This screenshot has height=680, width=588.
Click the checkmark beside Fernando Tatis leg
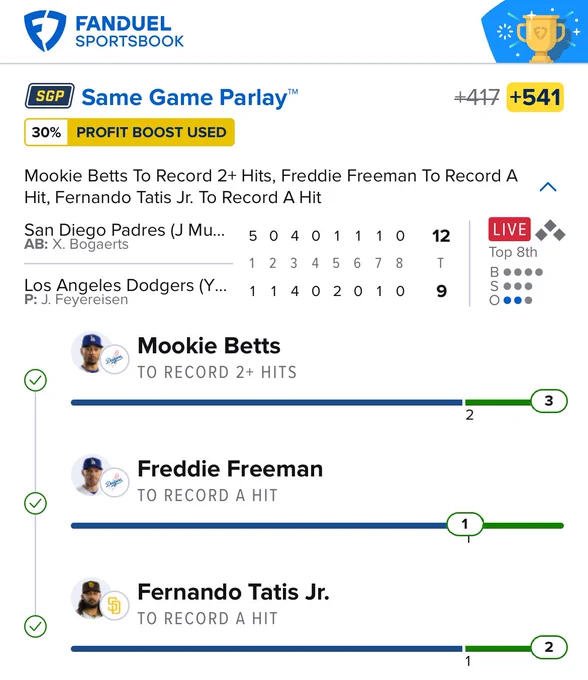pyautogui.click(x=36, y=627)
